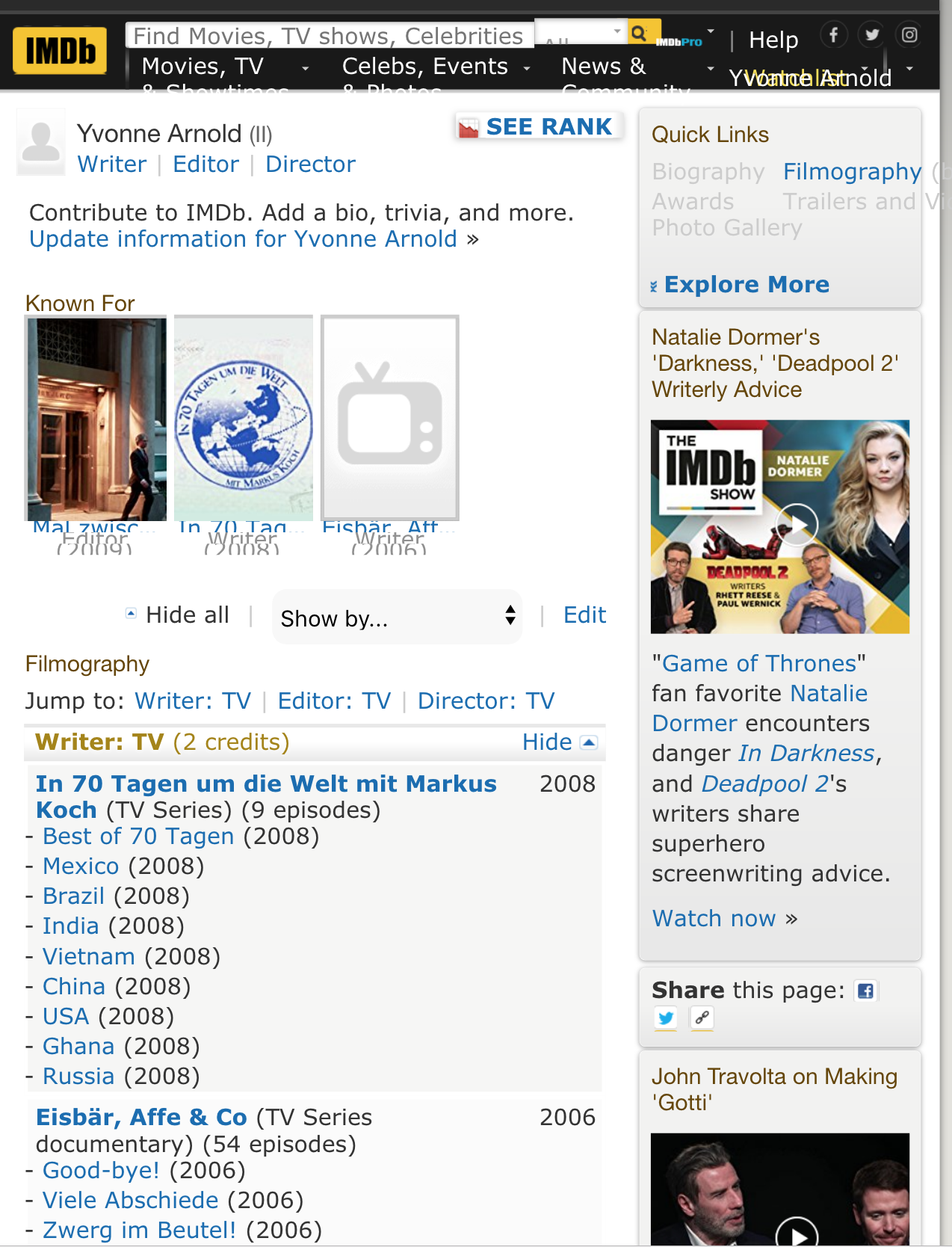Image resolution: width=952 pixels, height=1247 pixels.
Task: Open the India episode link
Action: pyautogui.click(x=70, y=926)
